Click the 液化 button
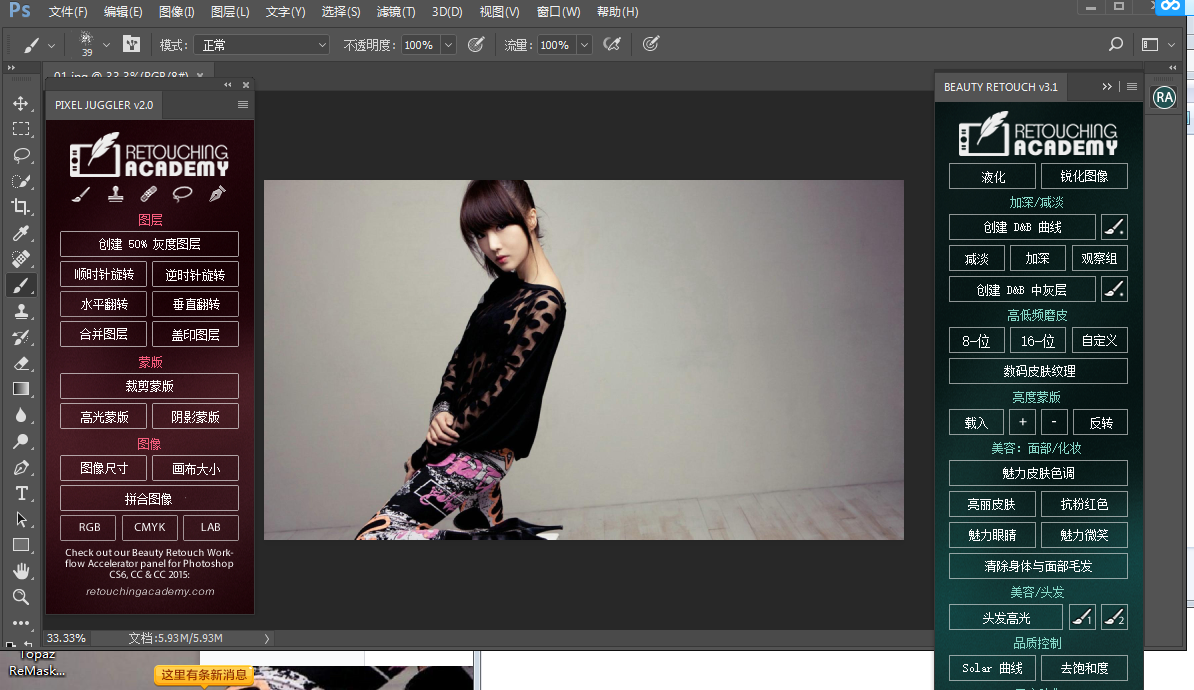This screenshot has height=690, width=1194. (x=992, y=176)
